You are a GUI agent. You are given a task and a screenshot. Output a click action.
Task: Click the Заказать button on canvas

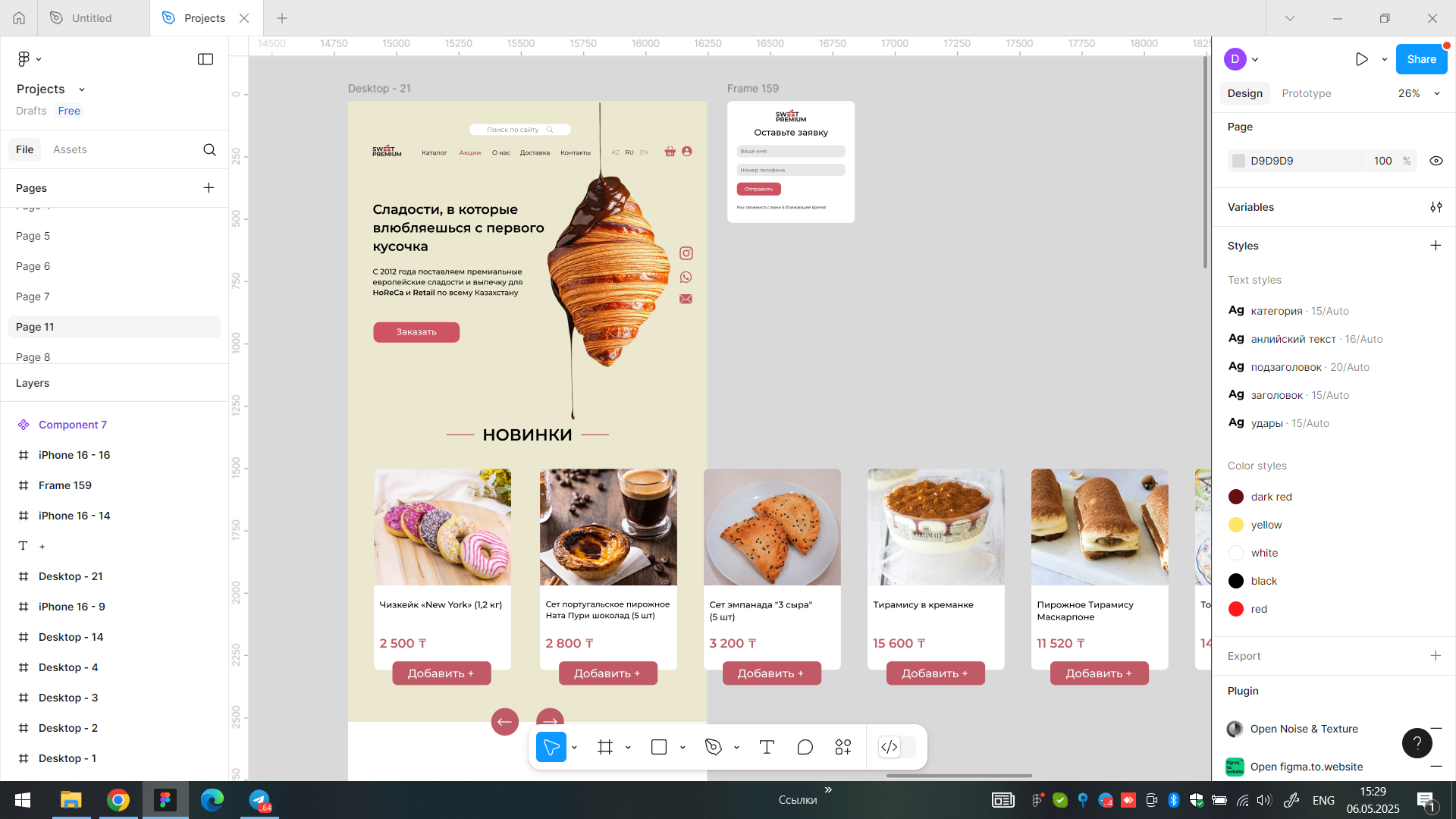(x=416, y=332)
